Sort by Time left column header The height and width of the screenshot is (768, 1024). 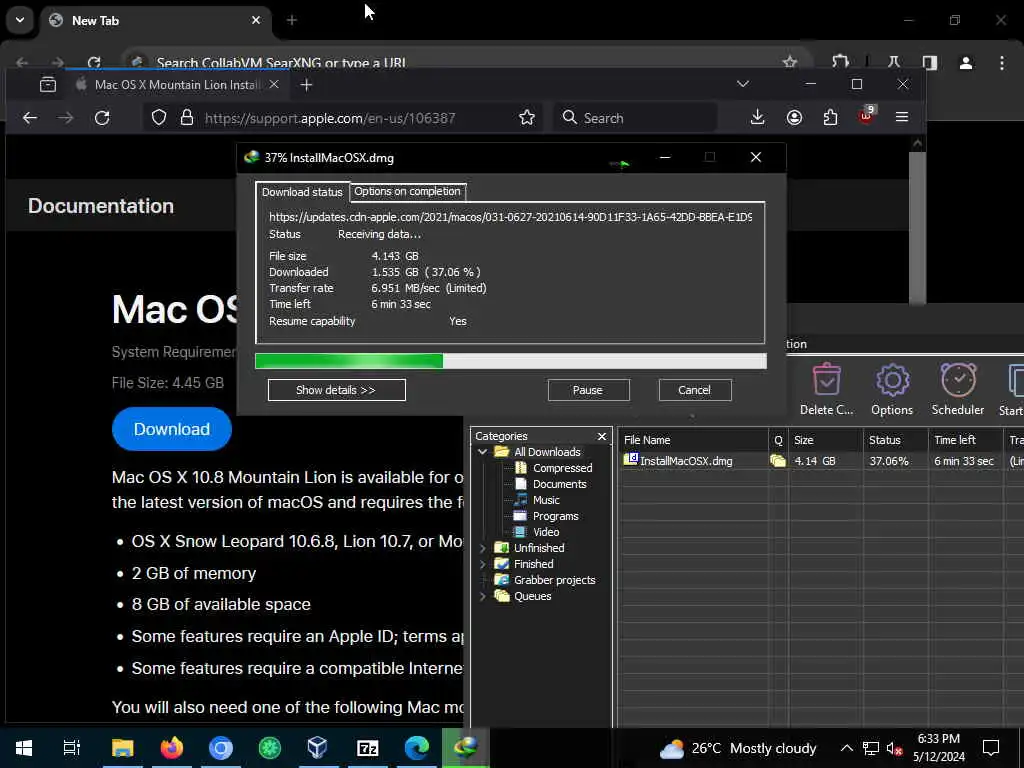pos(965,440)
